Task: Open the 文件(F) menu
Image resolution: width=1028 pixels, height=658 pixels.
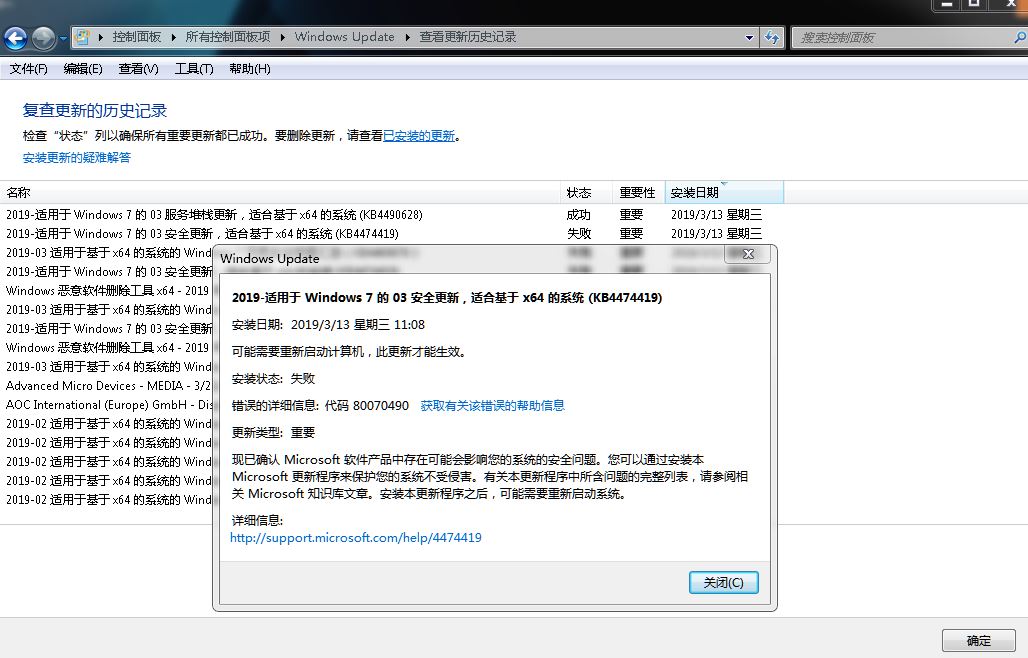Action: click(x=28, y=69)
